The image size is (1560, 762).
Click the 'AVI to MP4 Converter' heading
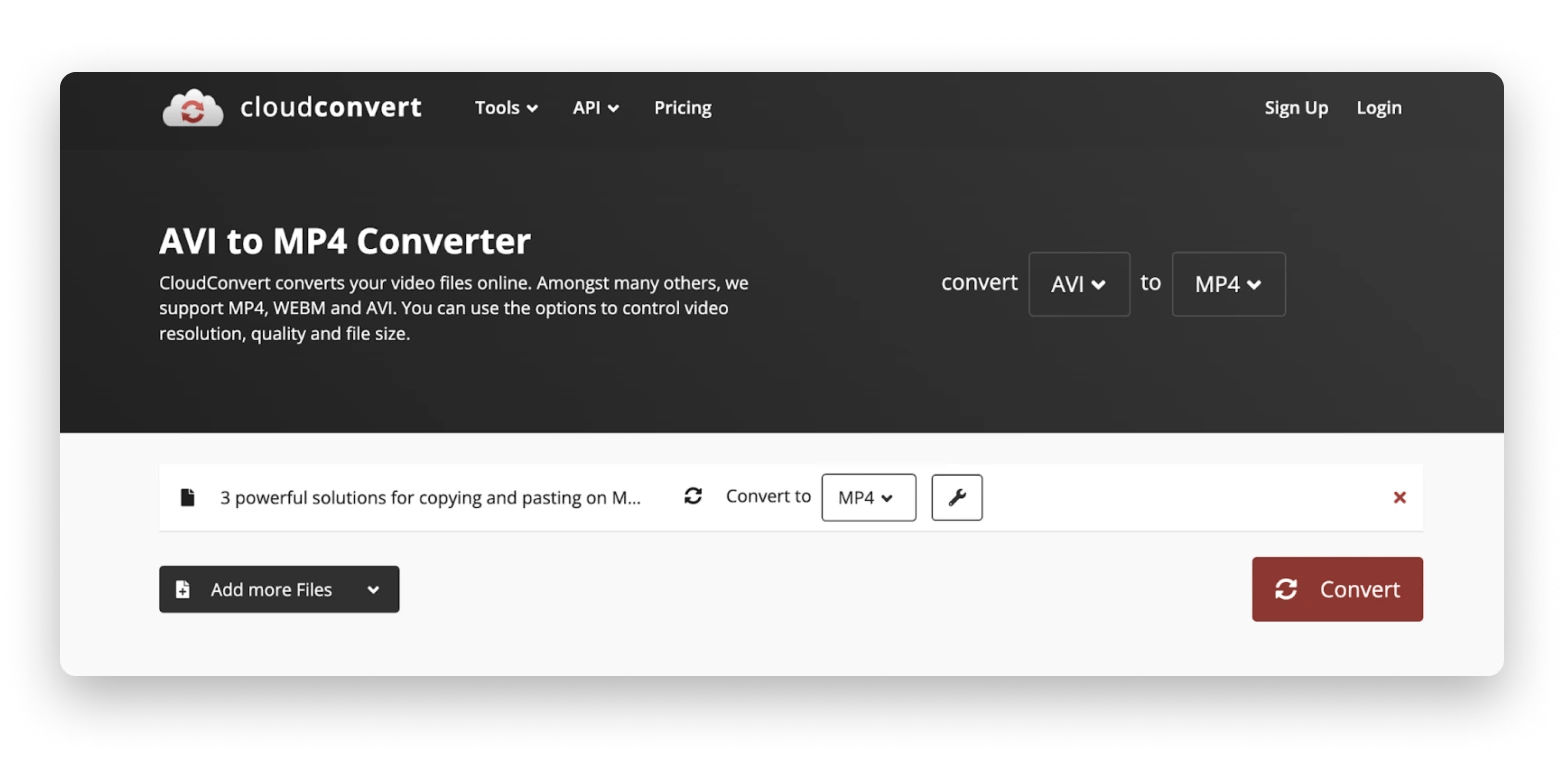point(345,241)
